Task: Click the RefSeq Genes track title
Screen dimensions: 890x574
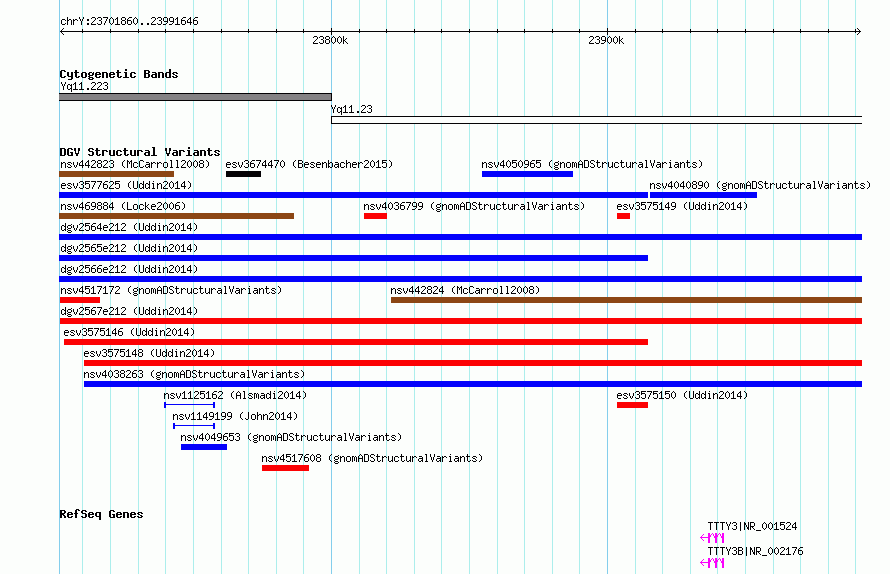Action: (x=101, y=514)
